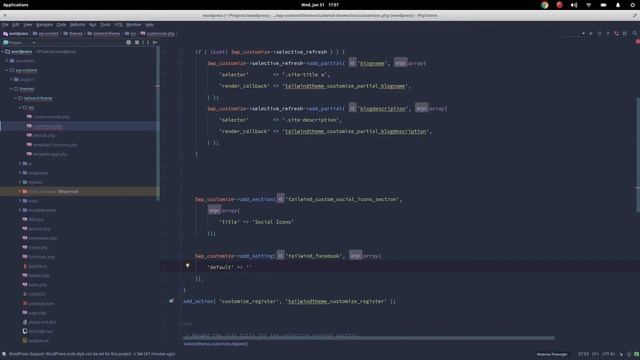Select functions.php in project tree

[41, 257]
